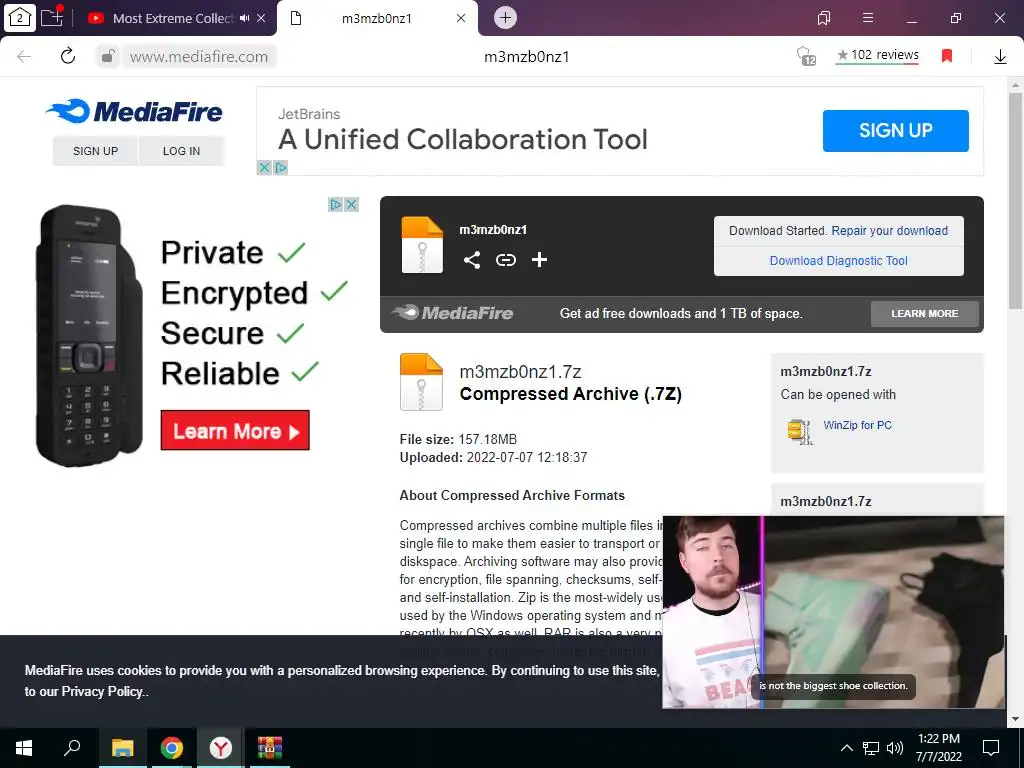Click JetBrains ad SIGN UP button
1024x768 pixels.
895,131
